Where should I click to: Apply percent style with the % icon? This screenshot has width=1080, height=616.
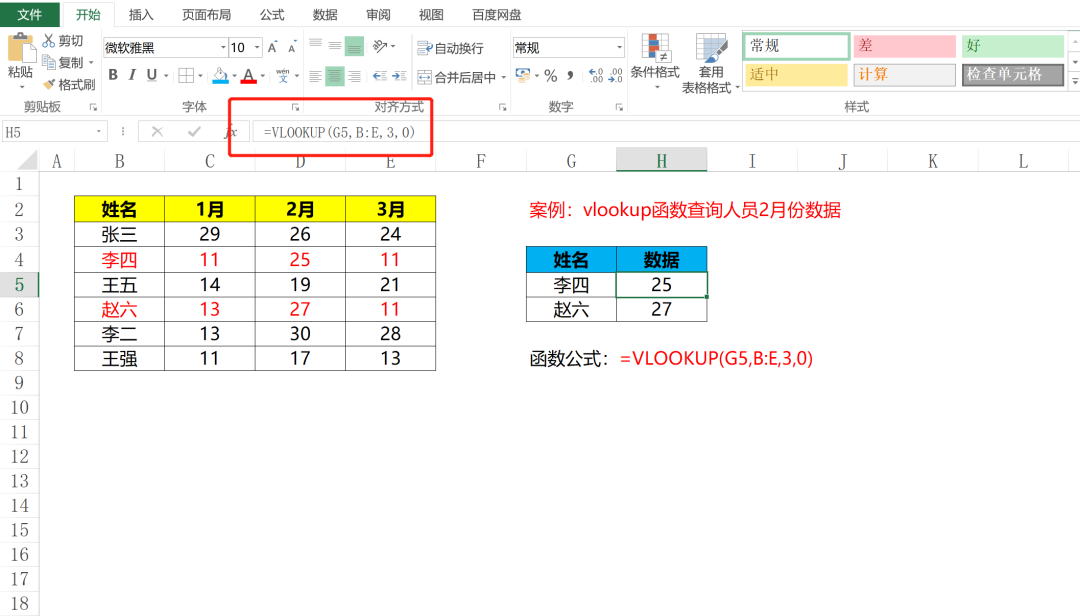pyautogui.click(x=551, y=75)
